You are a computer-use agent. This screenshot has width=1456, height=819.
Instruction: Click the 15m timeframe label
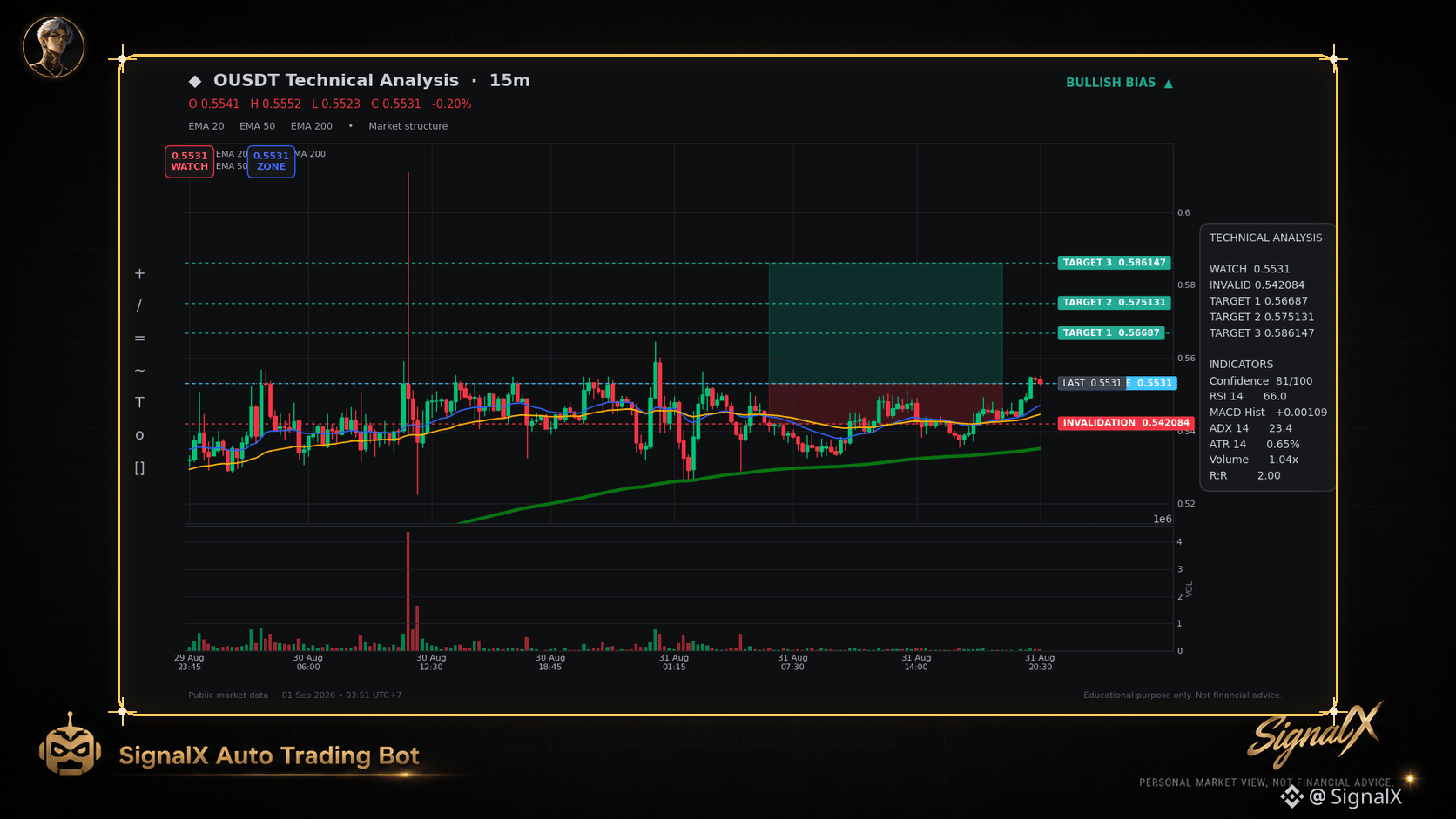click(509, 80)
